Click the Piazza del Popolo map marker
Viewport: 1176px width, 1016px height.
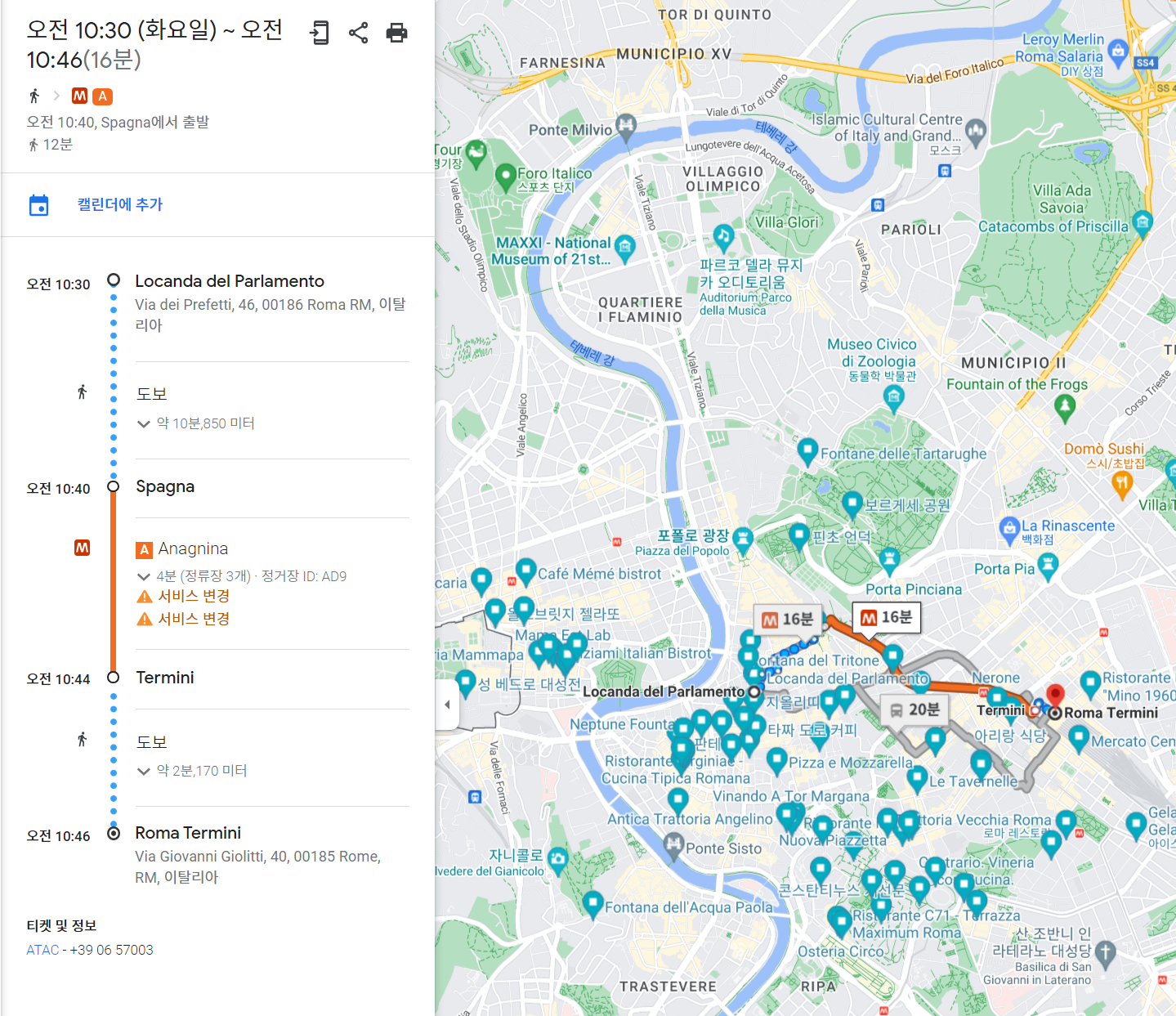(x=742, y=539)
